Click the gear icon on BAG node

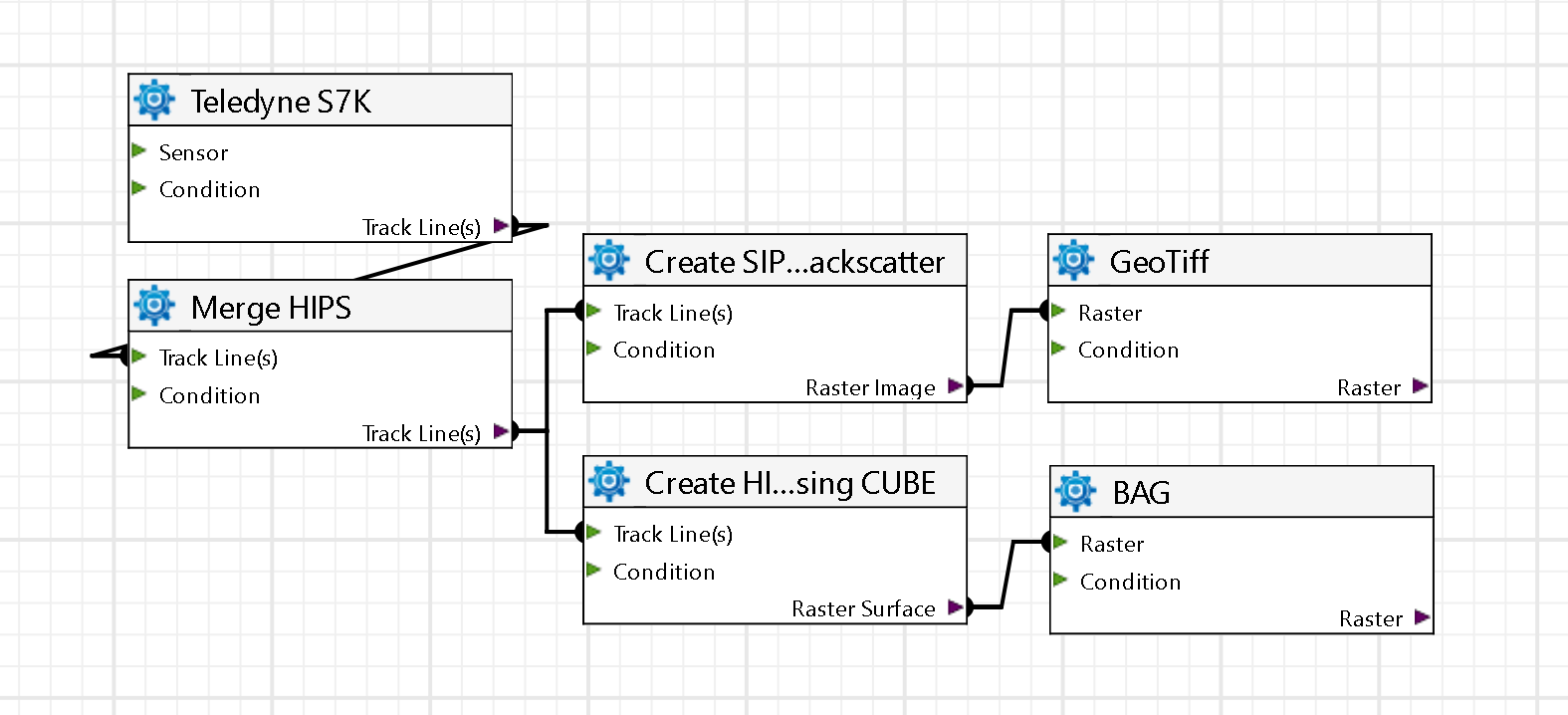tap(1075, 492)
